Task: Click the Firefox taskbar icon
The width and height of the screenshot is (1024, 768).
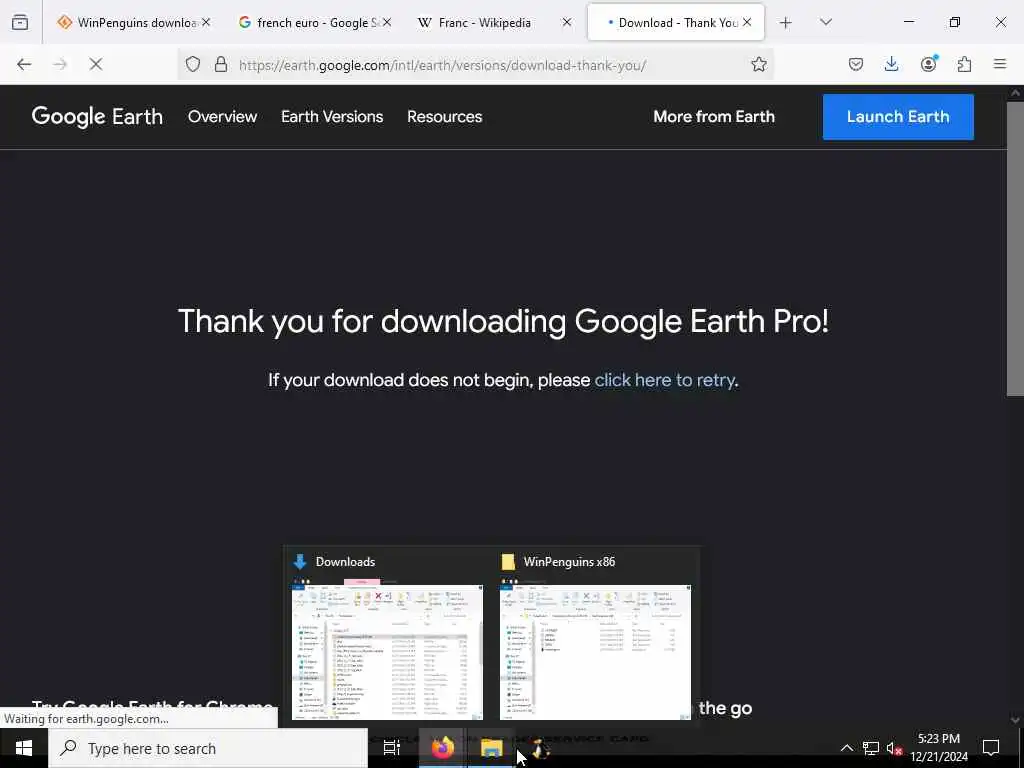Action: pos(442,748)
